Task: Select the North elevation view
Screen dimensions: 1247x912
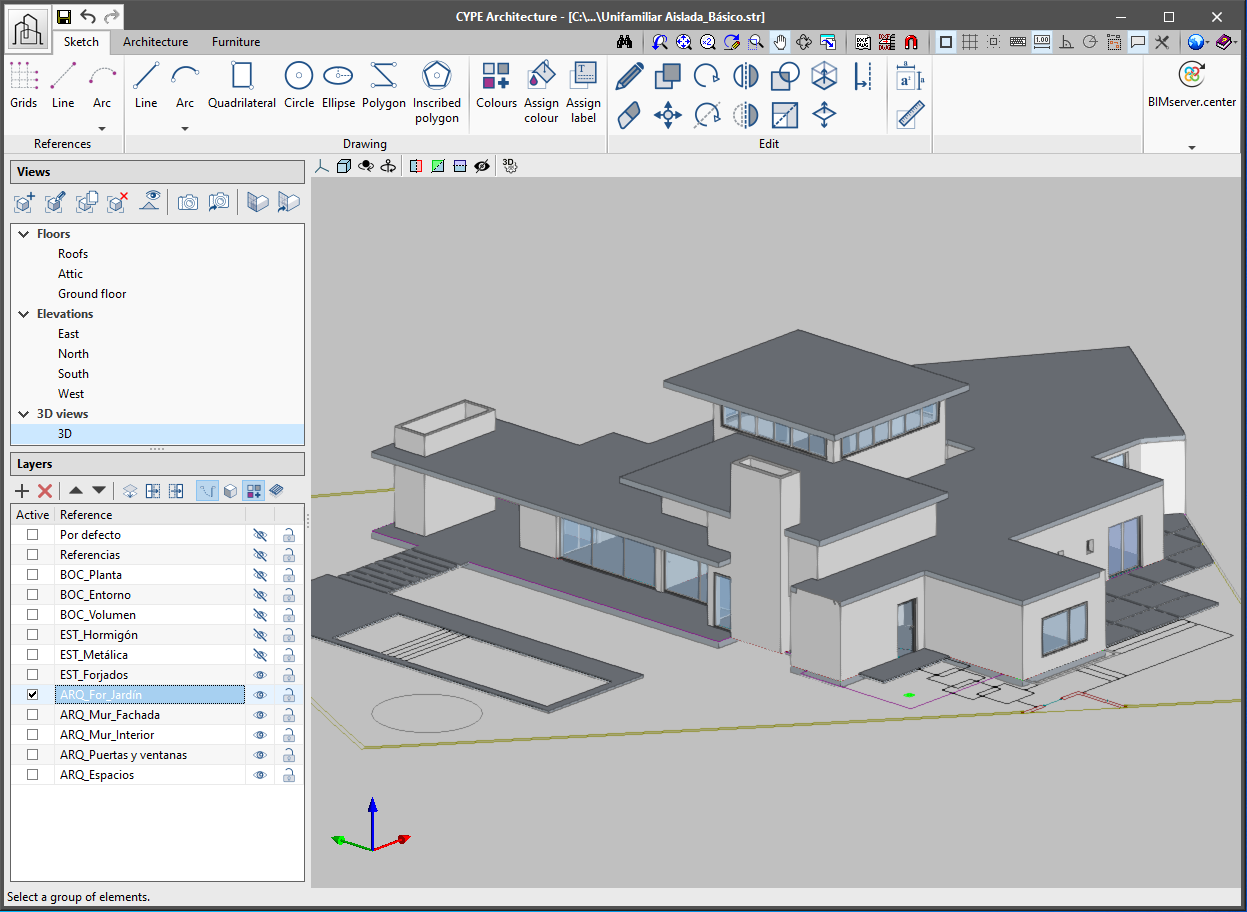Action: tap(73, 353)
